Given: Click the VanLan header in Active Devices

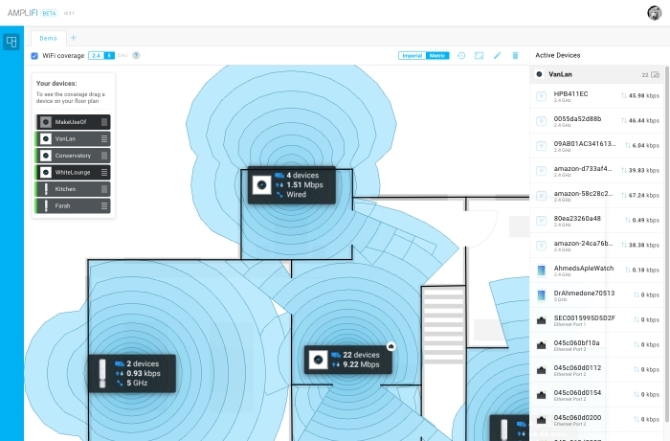Looking at the screenshot, I should (597, 74).
